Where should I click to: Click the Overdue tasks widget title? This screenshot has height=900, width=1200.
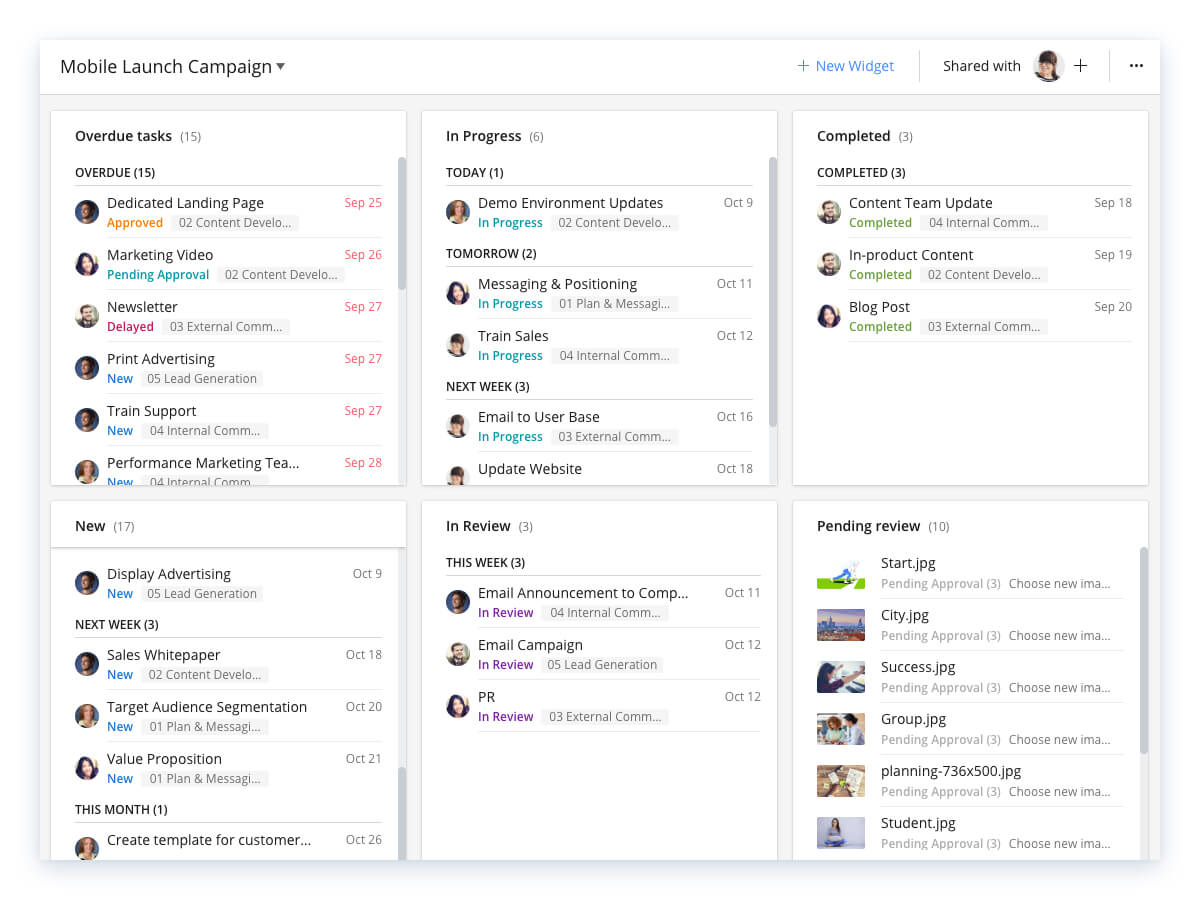124,136
